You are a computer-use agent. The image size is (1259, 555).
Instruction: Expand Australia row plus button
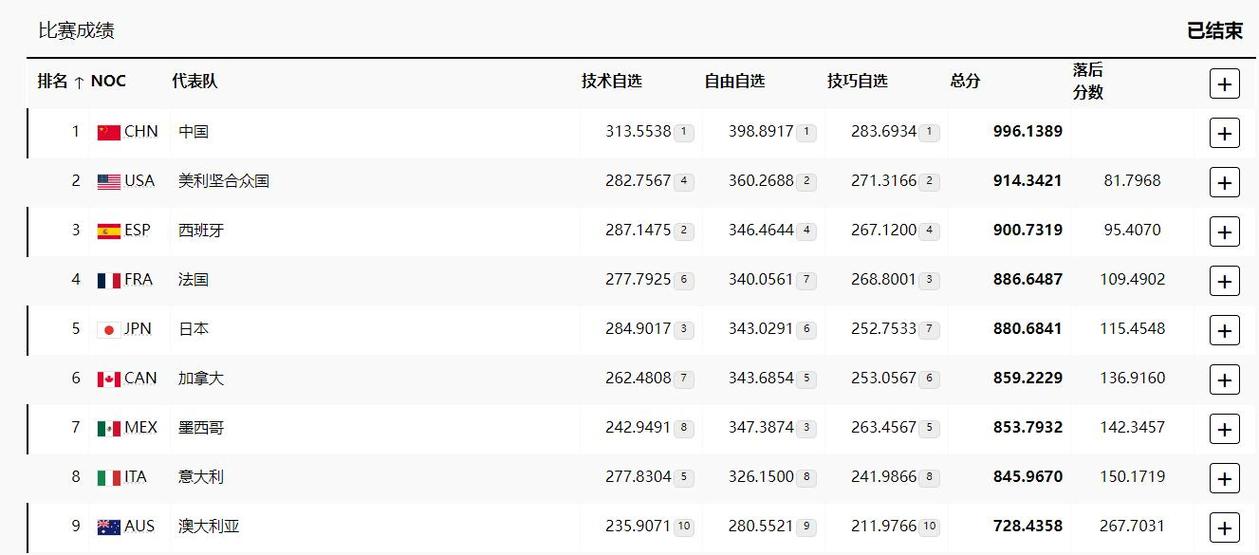click(1224, 527)
